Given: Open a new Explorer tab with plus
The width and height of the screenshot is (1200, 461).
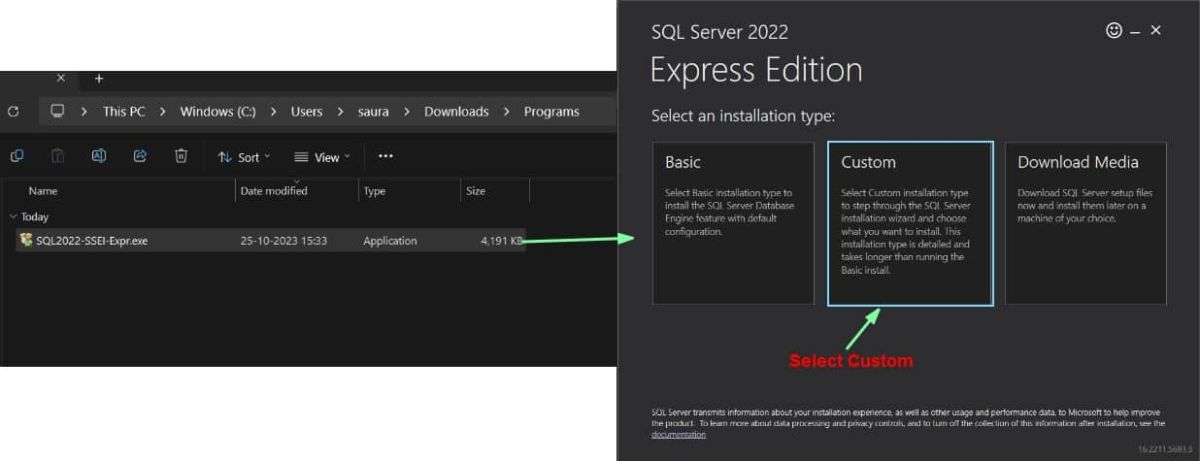Looking at the screenshot, I should tap(99, 78).
